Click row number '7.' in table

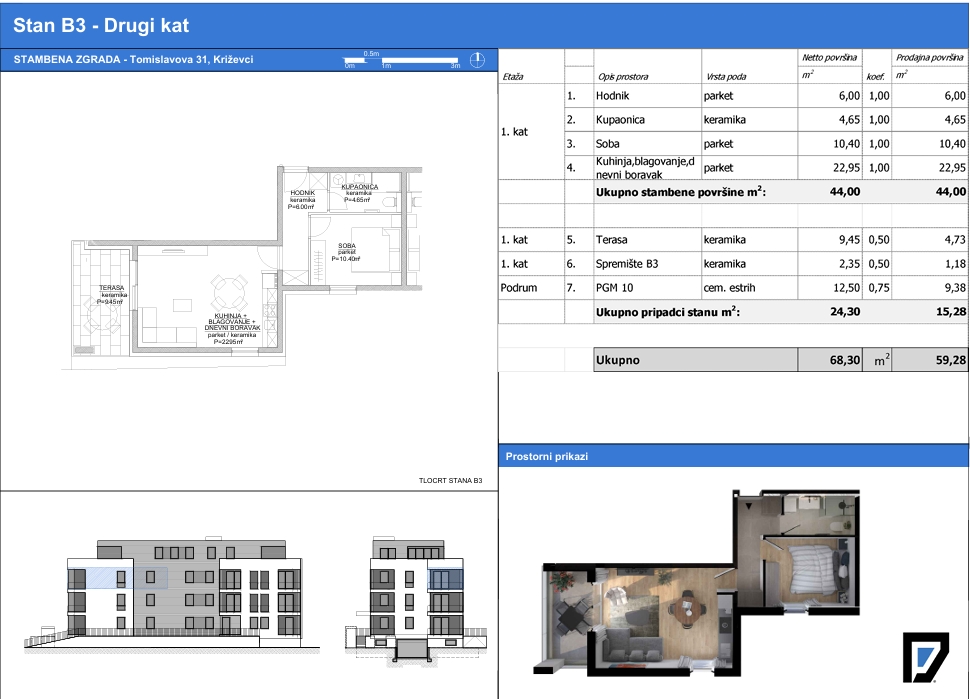[571, 288]
